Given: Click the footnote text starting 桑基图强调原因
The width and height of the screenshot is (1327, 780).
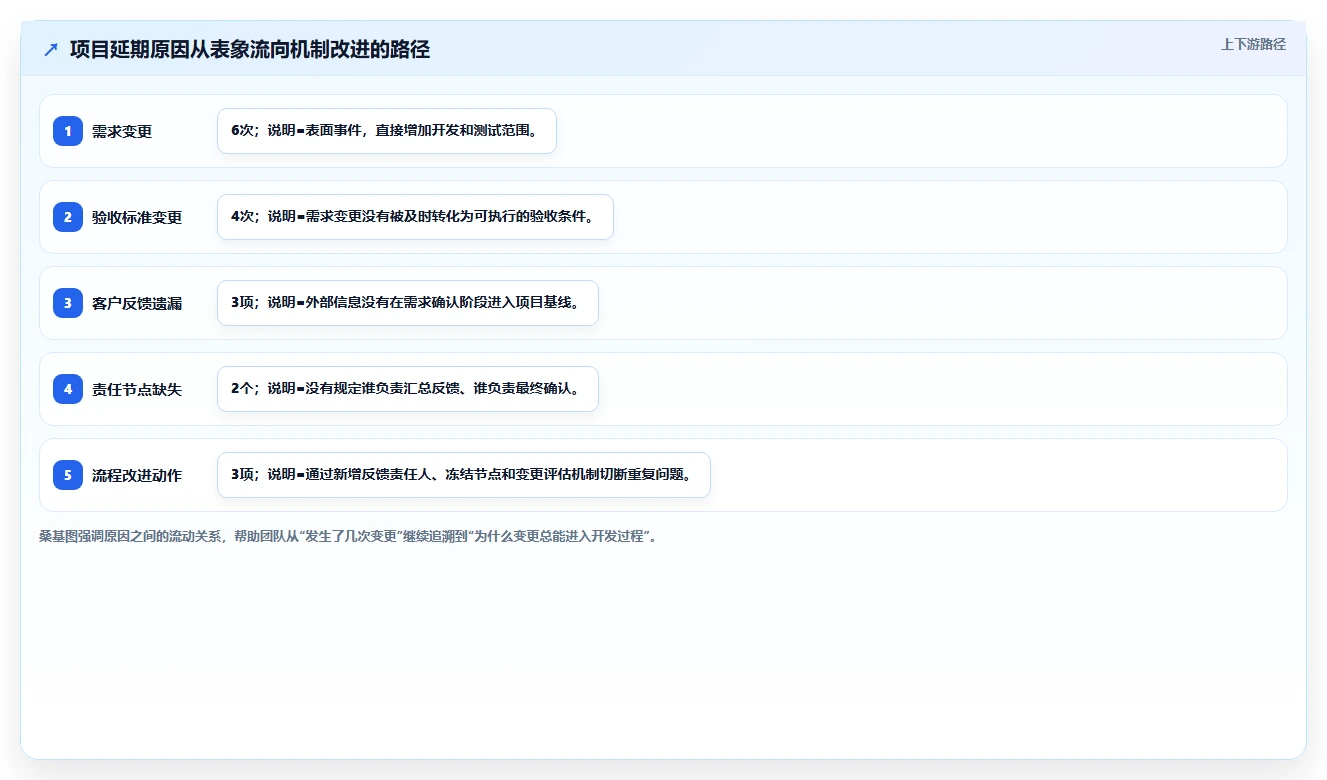Looking at the screenshot, I should coord(348,536).
